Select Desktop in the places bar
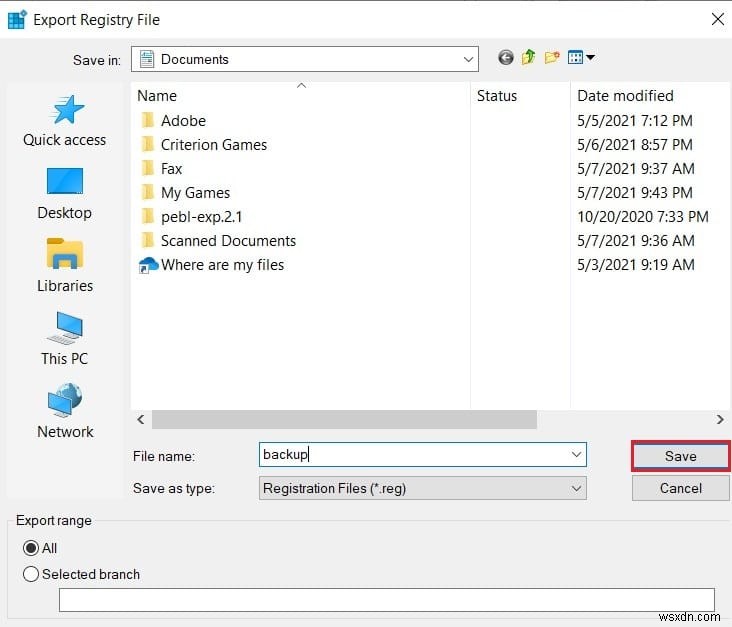 coord(65,194)
